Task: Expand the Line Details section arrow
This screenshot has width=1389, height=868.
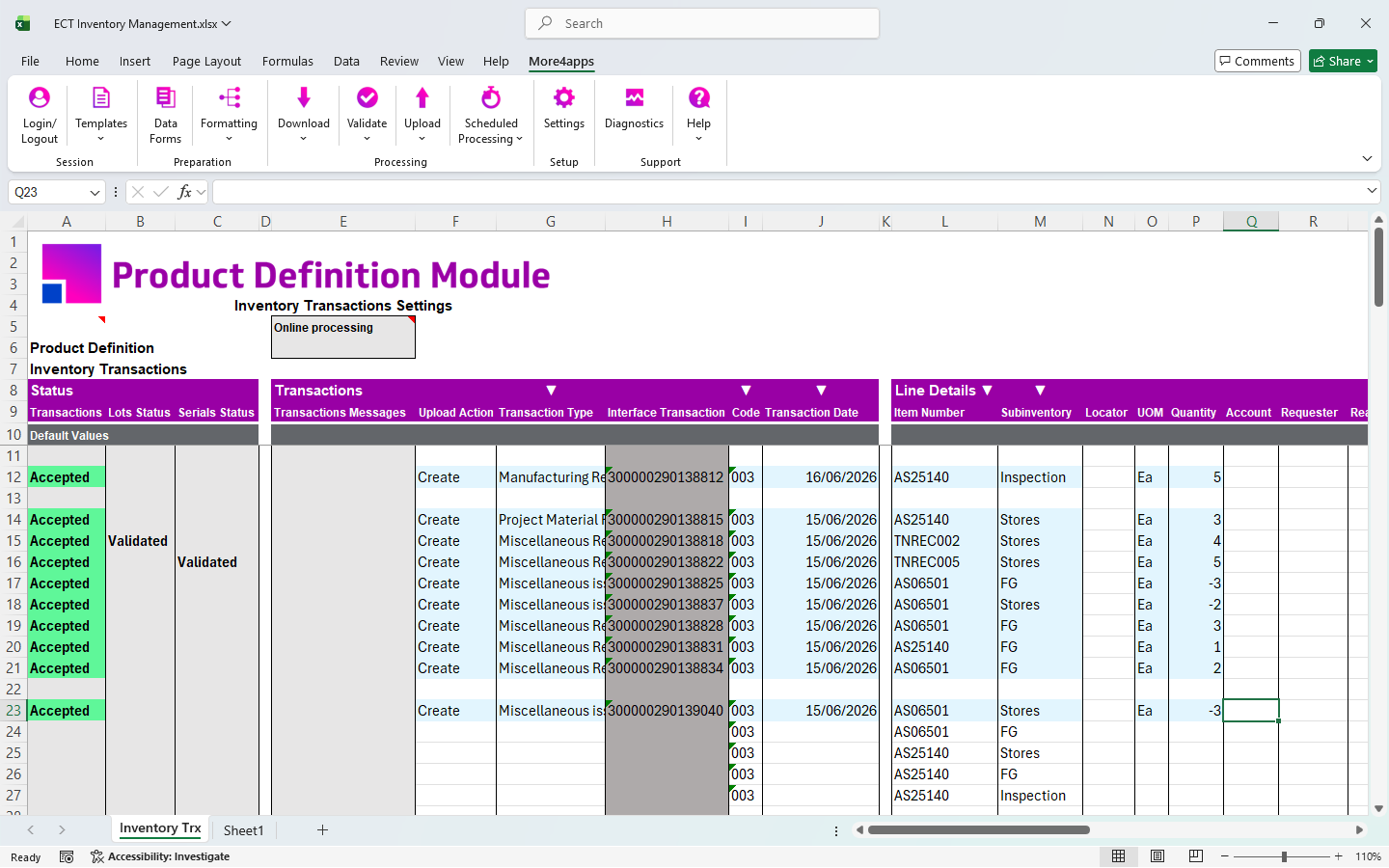Action: coord(987,391)
